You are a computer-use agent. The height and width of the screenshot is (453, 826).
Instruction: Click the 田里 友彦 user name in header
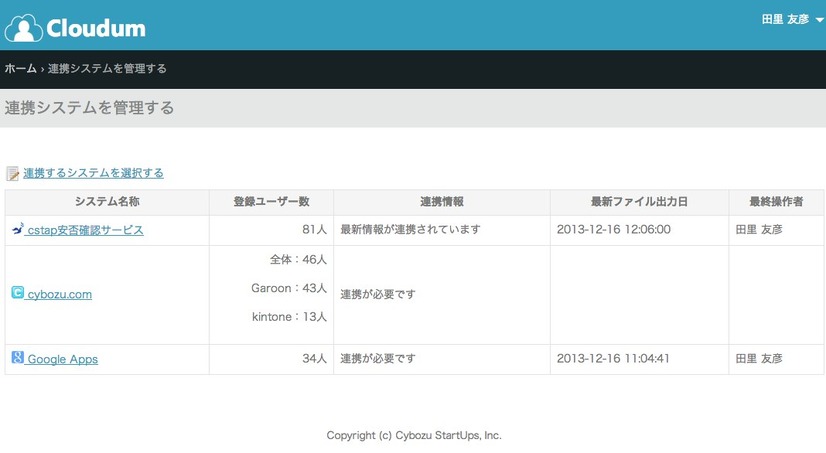785,19
